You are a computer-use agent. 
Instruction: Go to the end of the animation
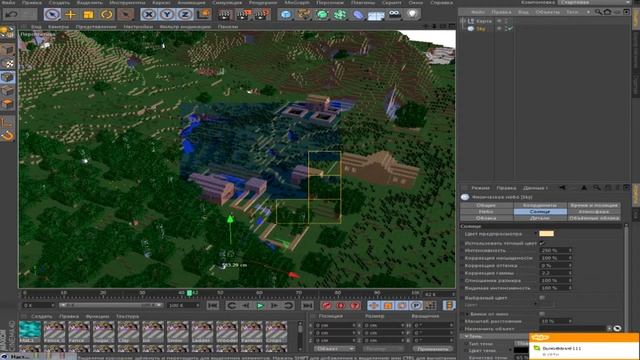[307, 306]
